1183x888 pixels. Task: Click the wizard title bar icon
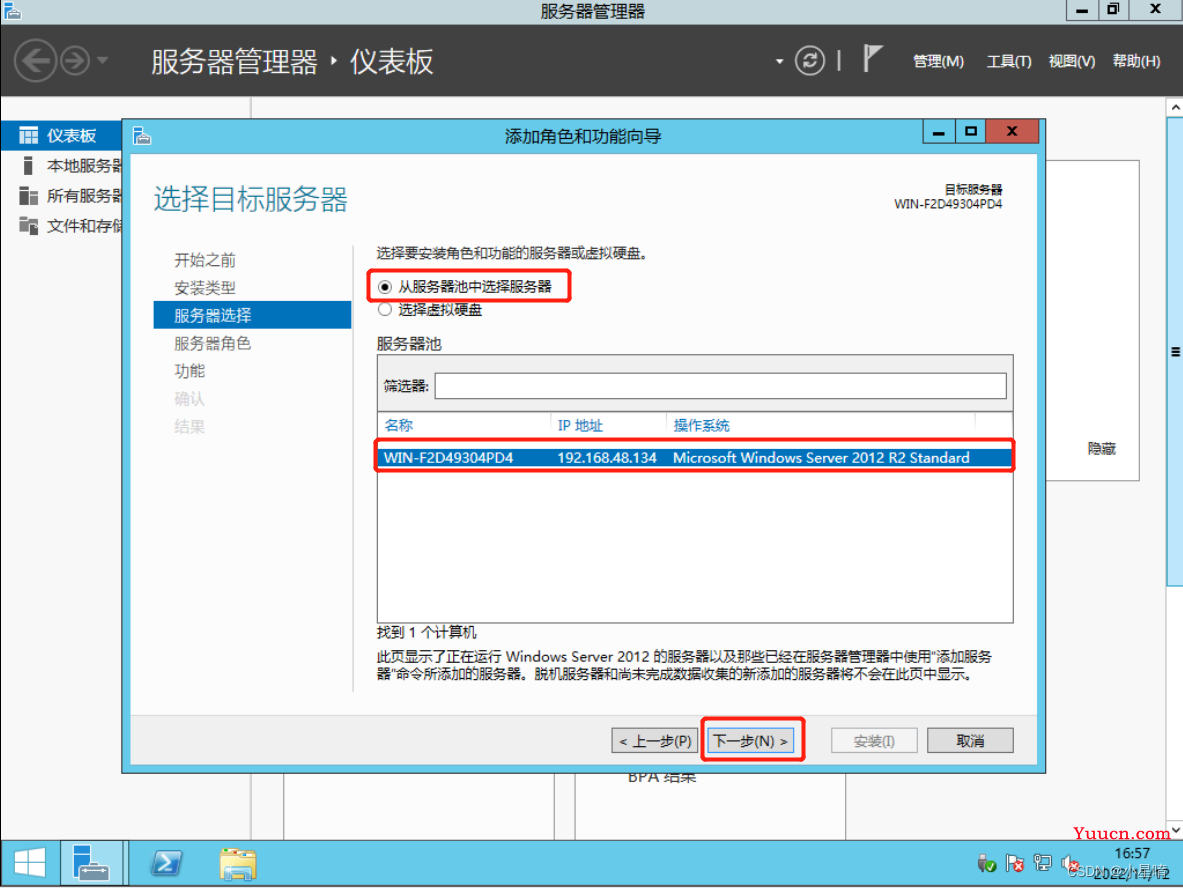[142, 136]
